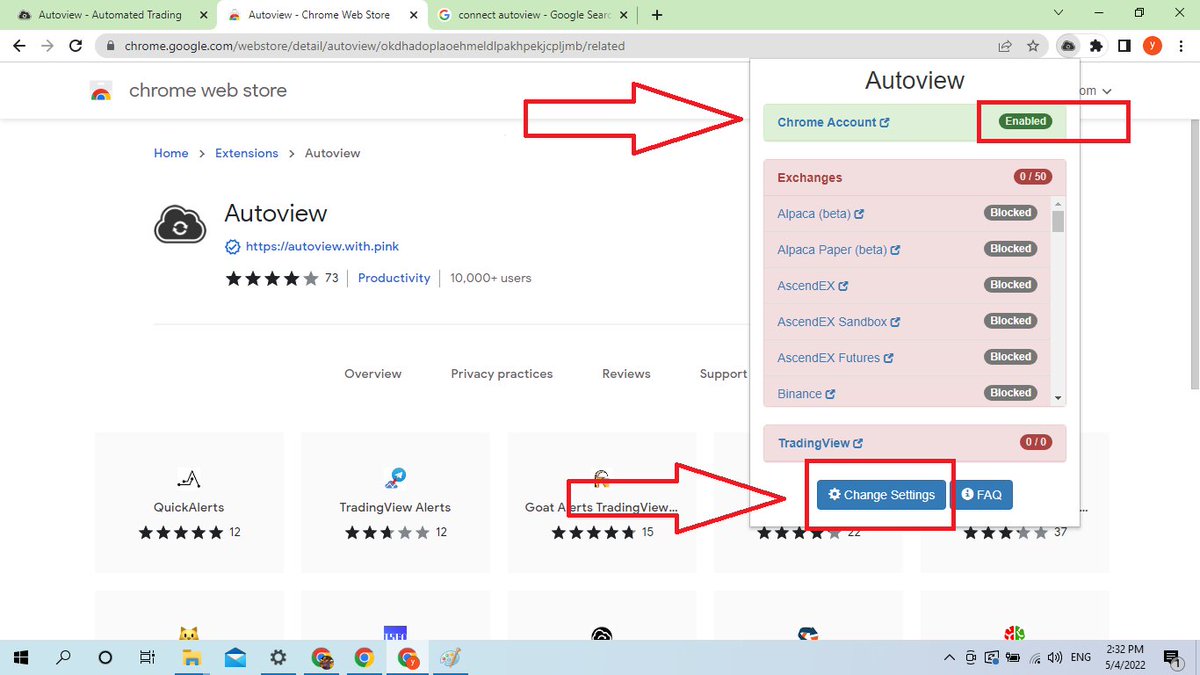Click the forward navigation arrow
1200x675 pixels.
tap(47, 46)
